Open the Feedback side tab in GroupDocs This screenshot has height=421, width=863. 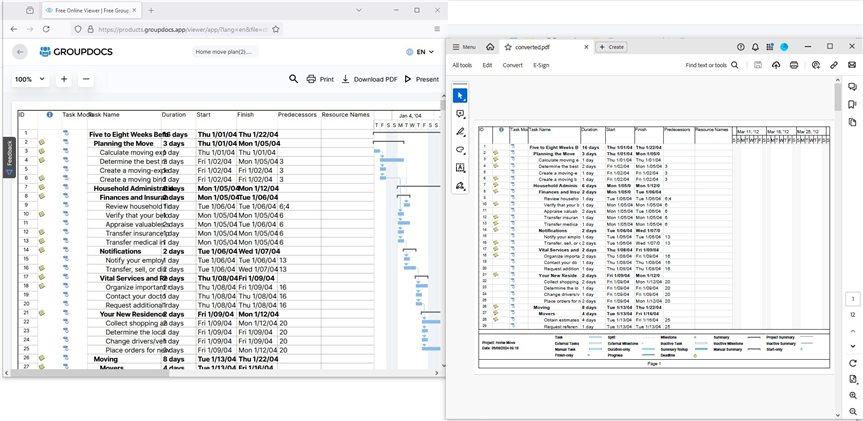coord(9,157)
